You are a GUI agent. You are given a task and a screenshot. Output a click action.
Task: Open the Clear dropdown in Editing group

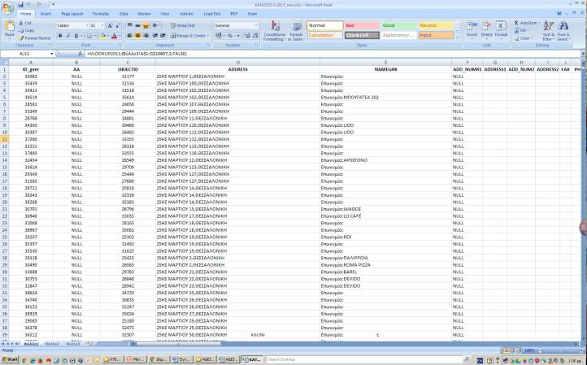coord(523,38)
